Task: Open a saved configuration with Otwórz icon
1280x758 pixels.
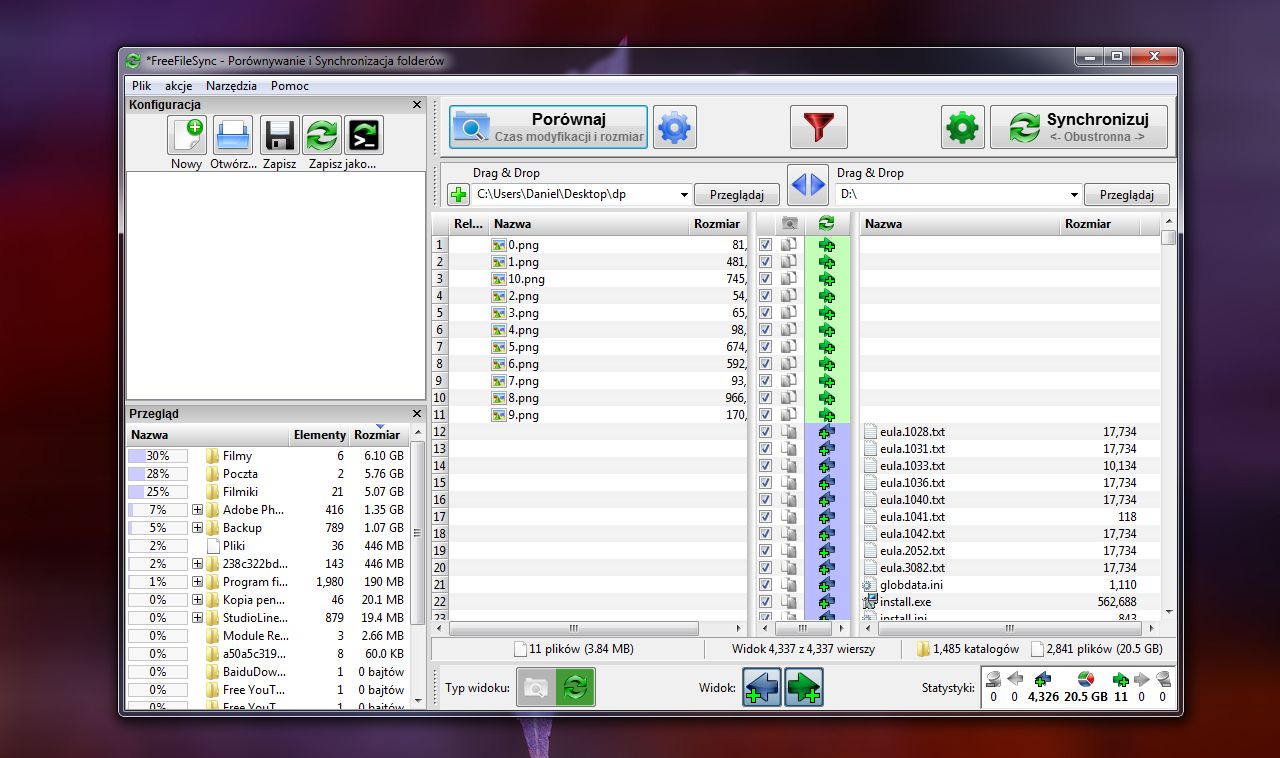Action: (x=233, y=136)
